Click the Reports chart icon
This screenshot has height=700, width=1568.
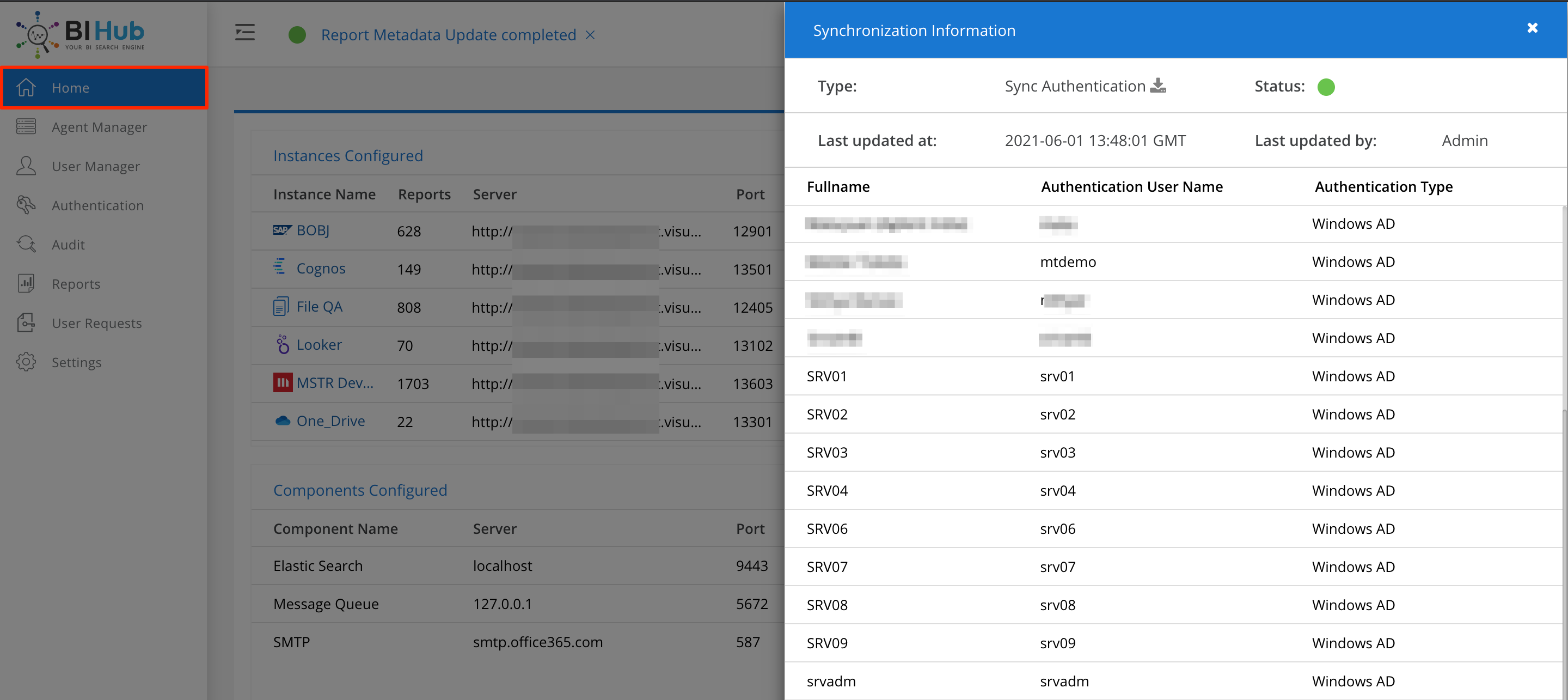point(26,283)
